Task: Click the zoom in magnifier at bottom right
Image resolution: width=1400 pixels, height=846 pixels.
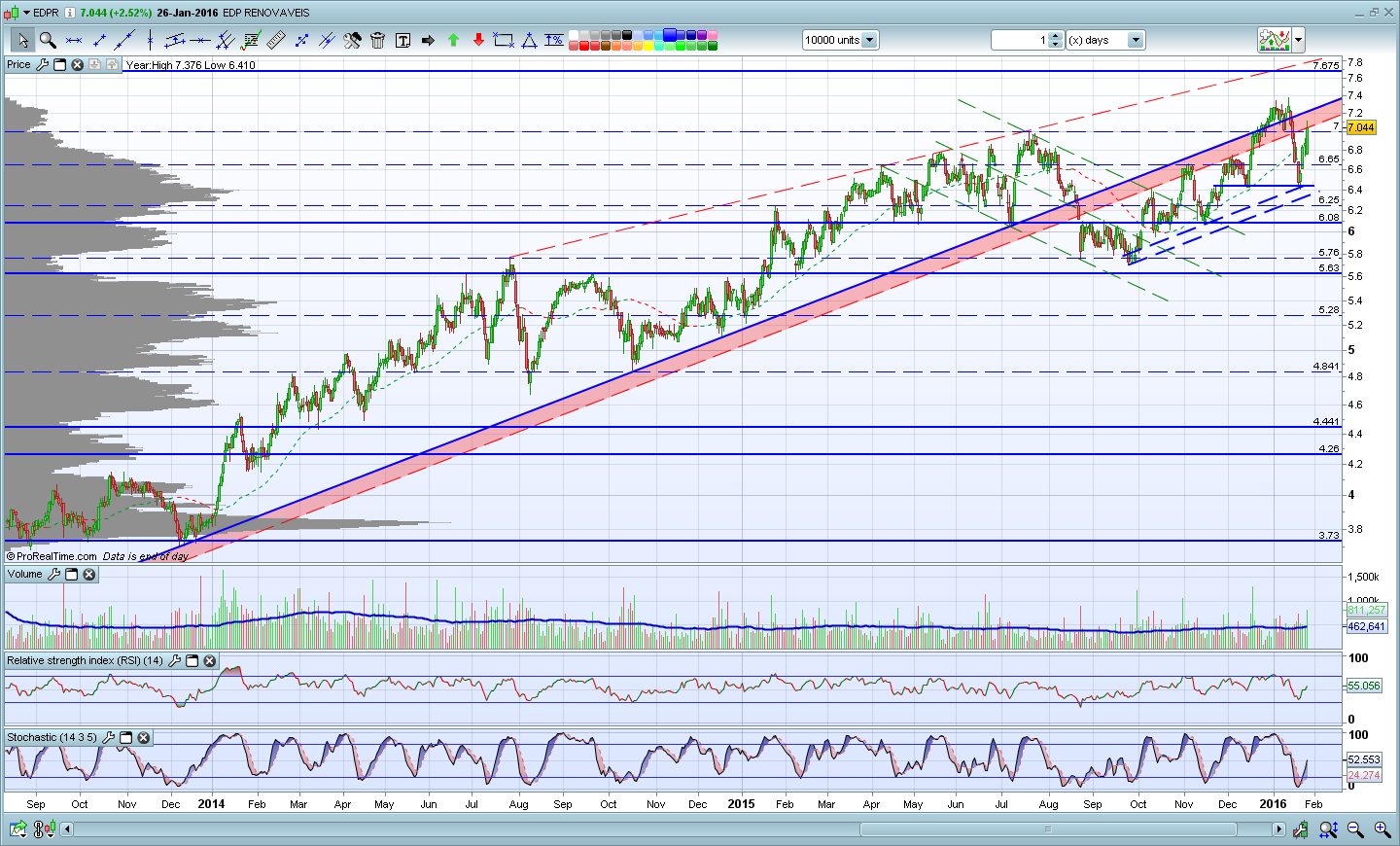Action: pyautogui.click(x=1382, y=828)
